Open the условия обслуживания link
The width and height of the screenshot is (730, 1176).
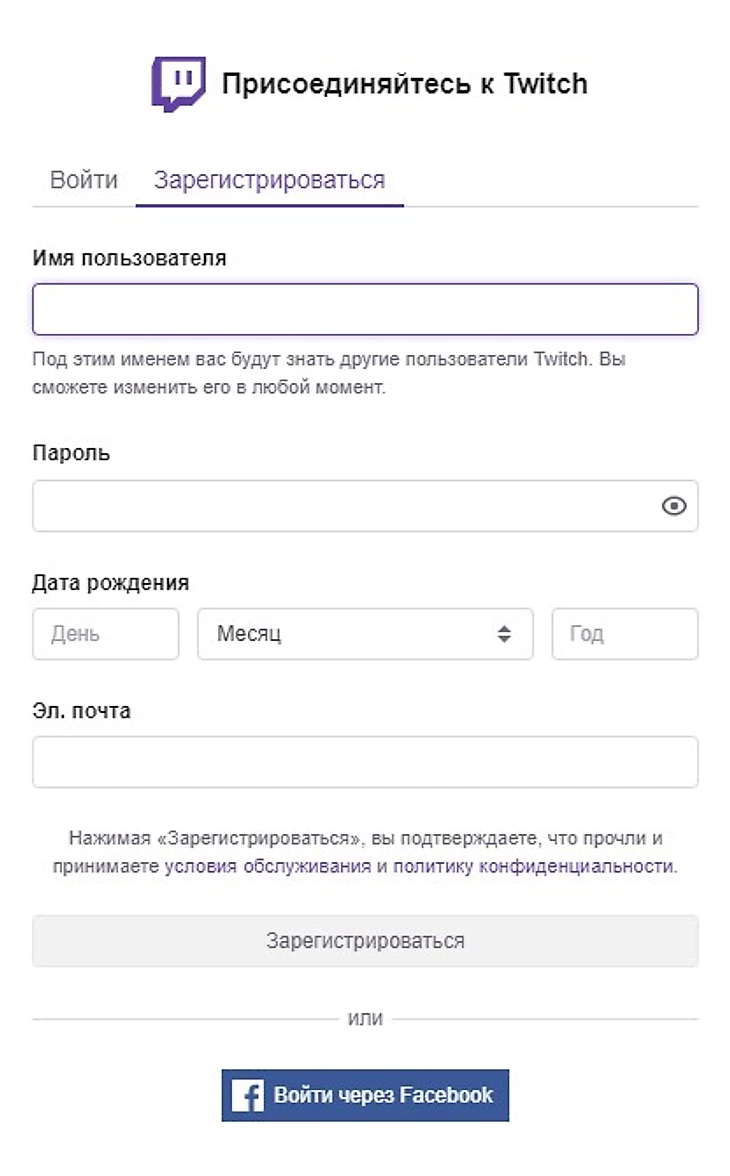(268, 867)
